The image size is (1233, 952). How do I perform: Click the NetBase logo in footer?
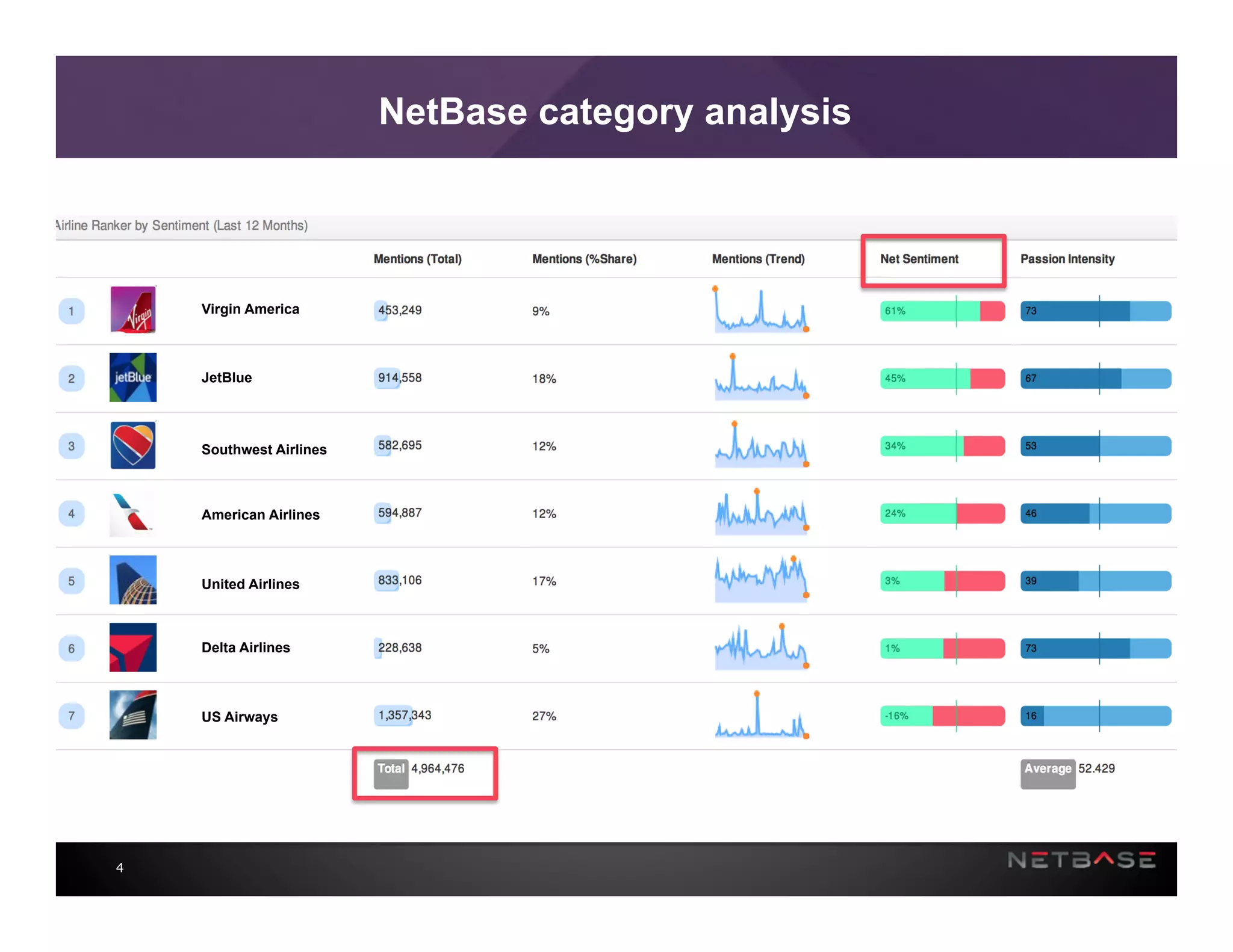[1082, 859]
